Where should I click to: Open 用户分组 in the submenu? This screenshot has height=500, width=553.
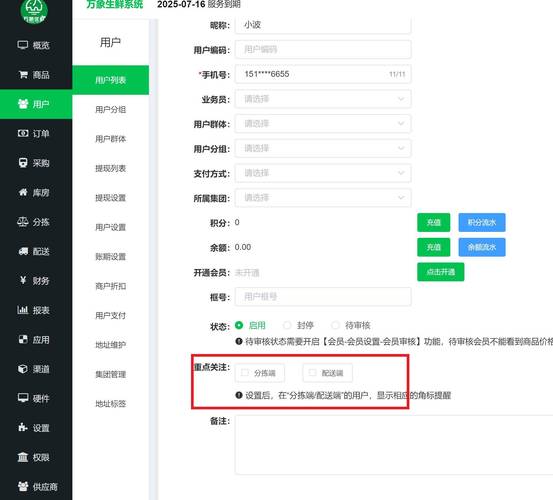pyautogui.click(x=110, y=110)
